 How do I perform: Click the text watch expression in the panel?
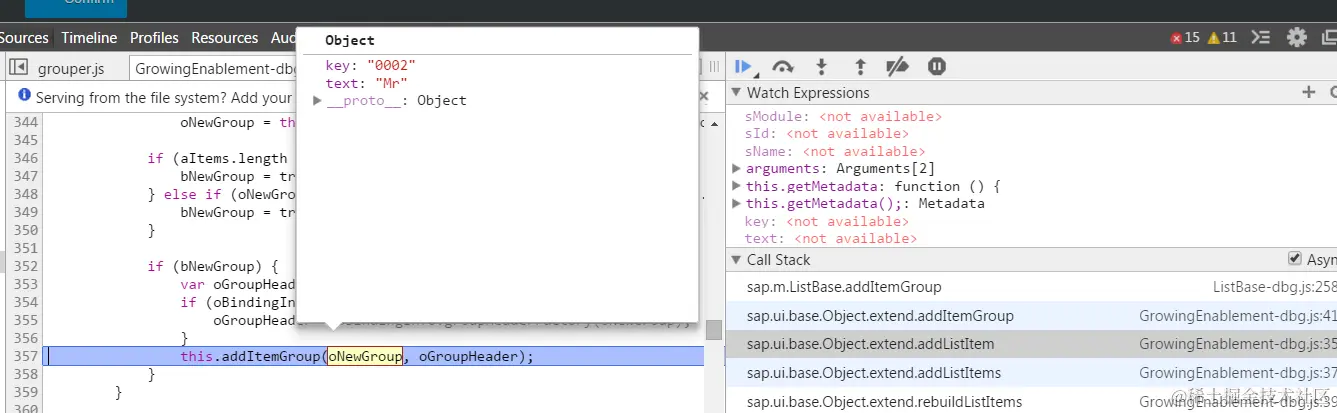click(831, 238)
